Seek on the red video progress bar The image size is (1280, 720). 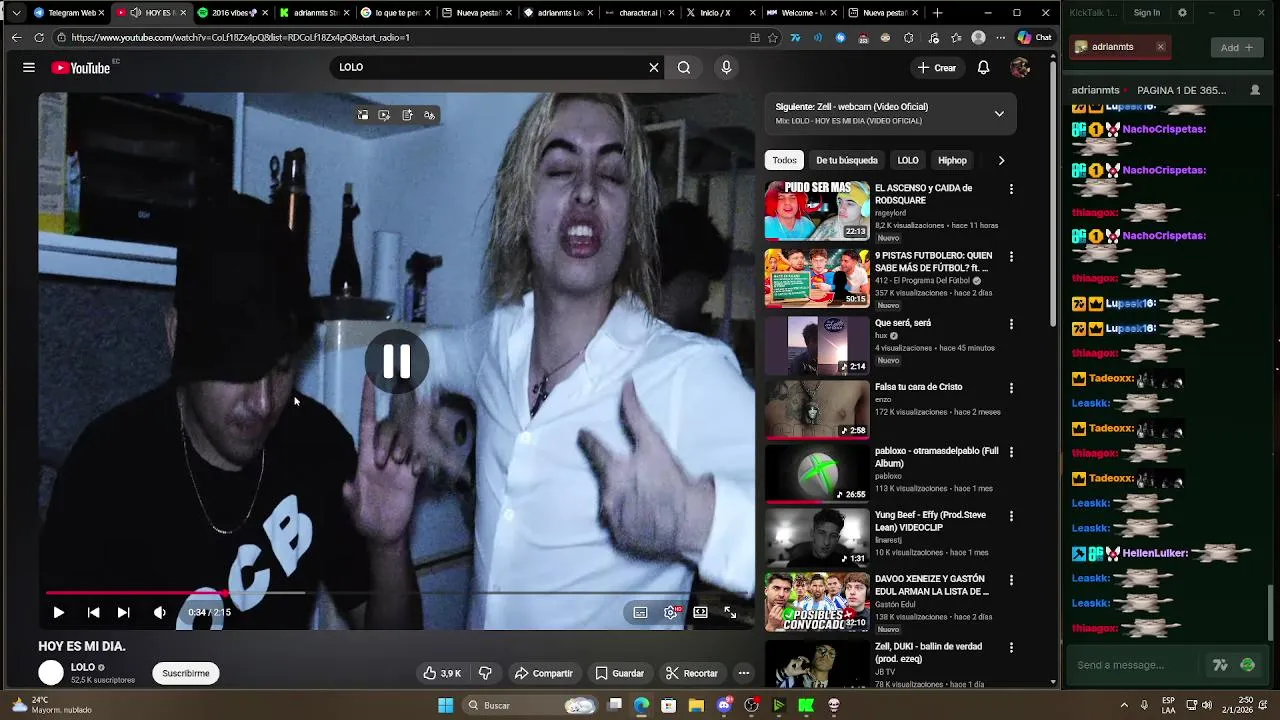(x=397, y=593)
